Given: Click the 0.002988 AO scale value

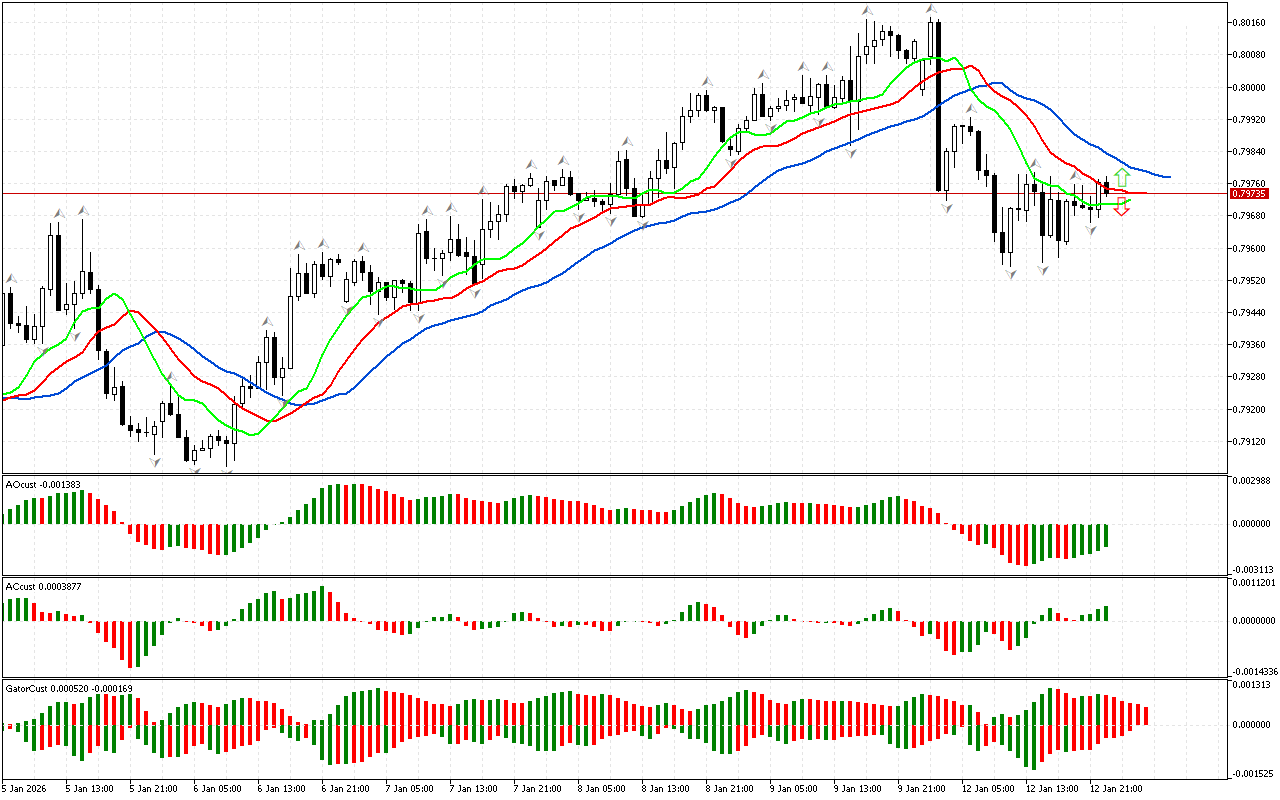Looking at the screenshot, I should (x=1250, y=481).
